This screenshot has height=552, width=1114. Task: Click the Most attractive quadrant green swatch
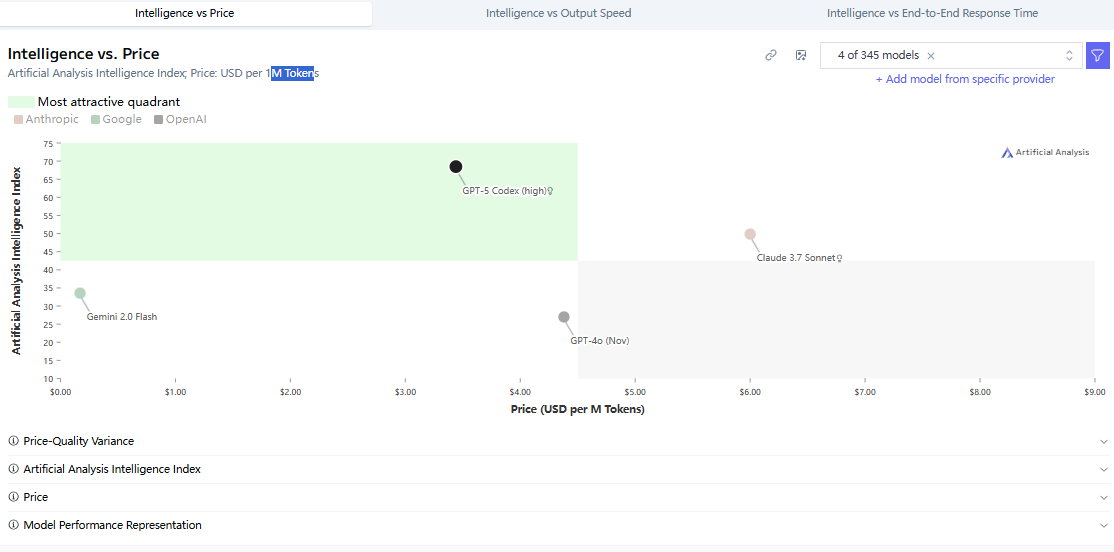(x=21, y=102)
